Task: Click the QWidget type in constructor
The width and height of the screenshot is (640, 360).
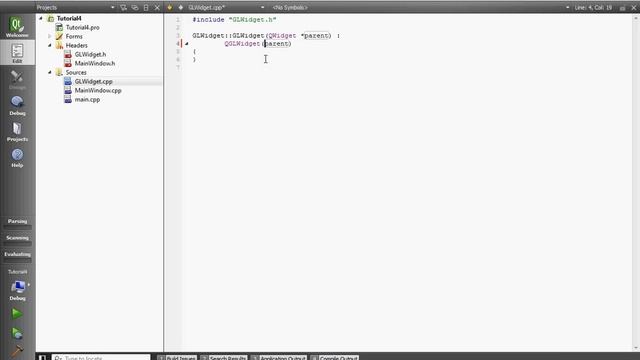Action: (x=282, y=36)
